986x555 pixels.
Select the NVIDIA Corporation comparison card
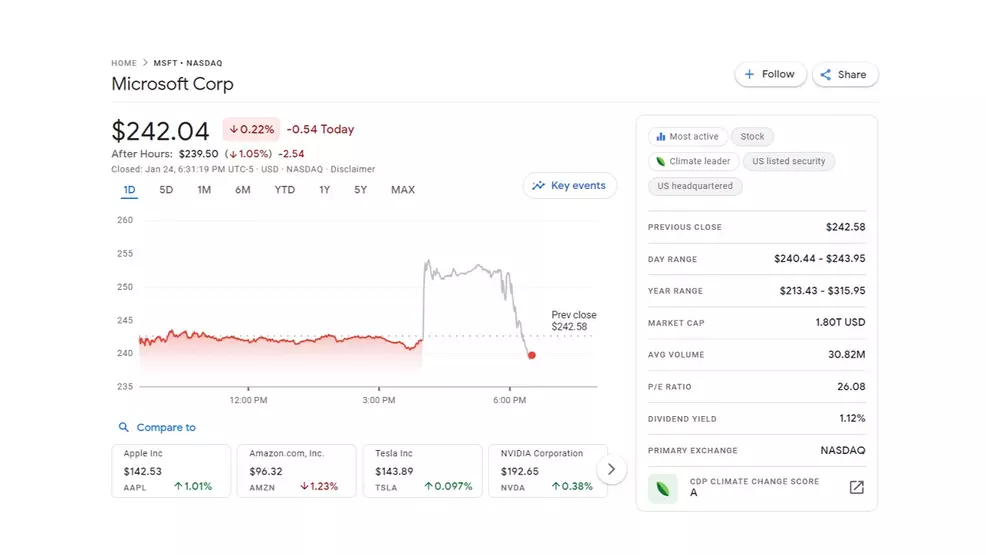(547, 470)
